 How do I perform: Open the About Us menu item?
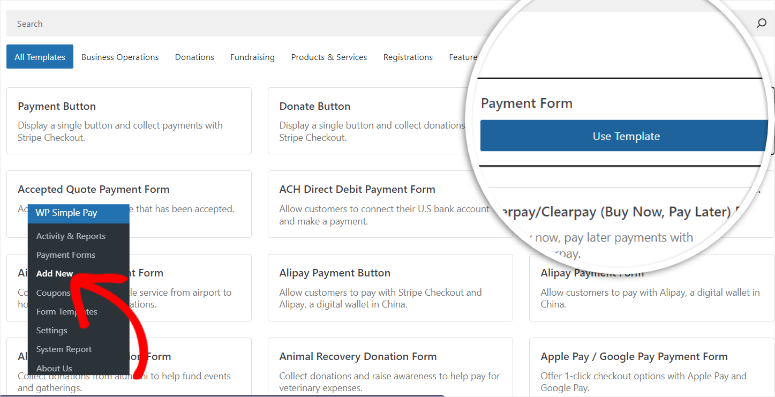tap(54, 368)
